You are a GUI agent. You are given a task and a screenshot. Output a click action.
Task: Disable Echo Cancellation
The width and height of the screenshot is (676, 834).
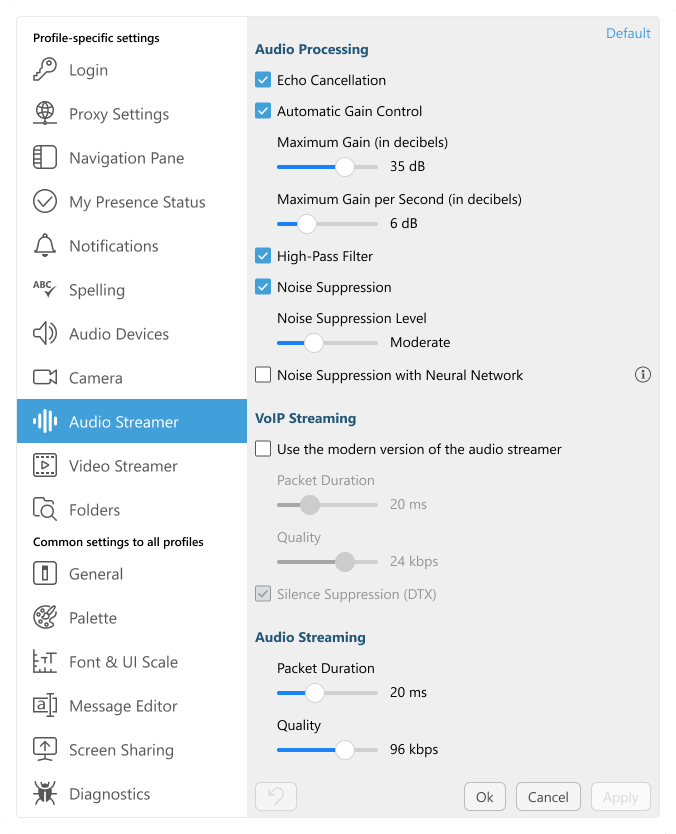coord(263,80)
